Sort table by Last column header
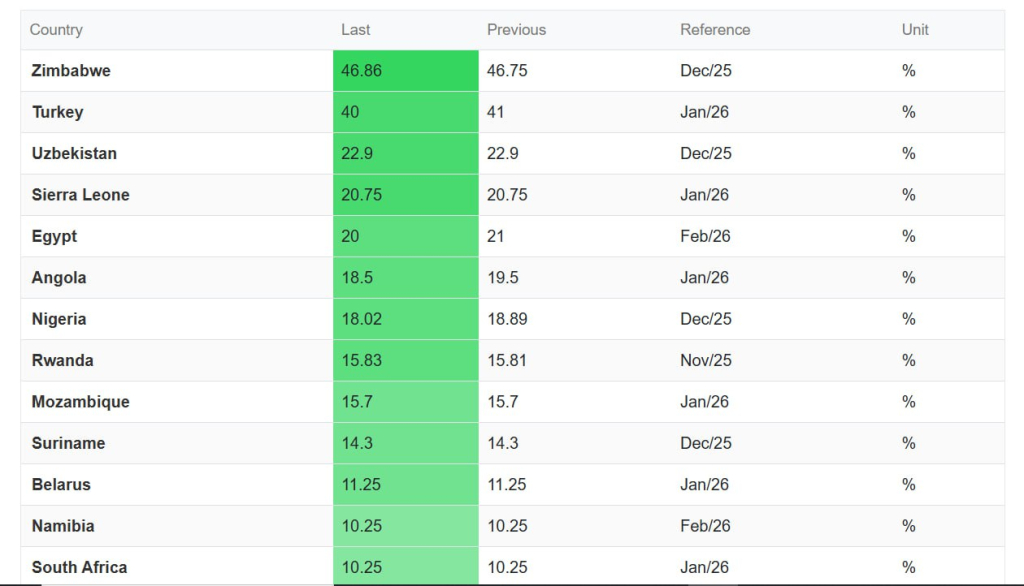The width and height of the screenshot is (1024, 586). (x=355, y=30)
